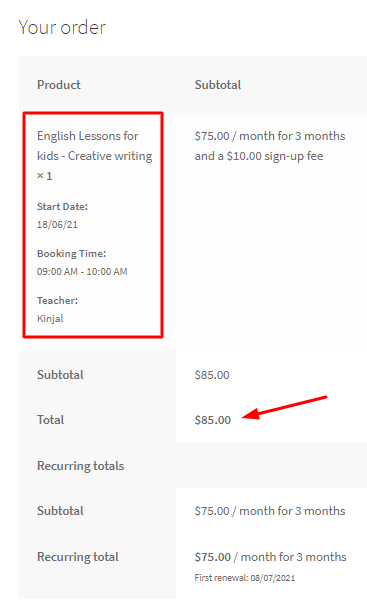Select the 18/06/21 start date value
367x603 pixels.
click(x=57, y=225)
